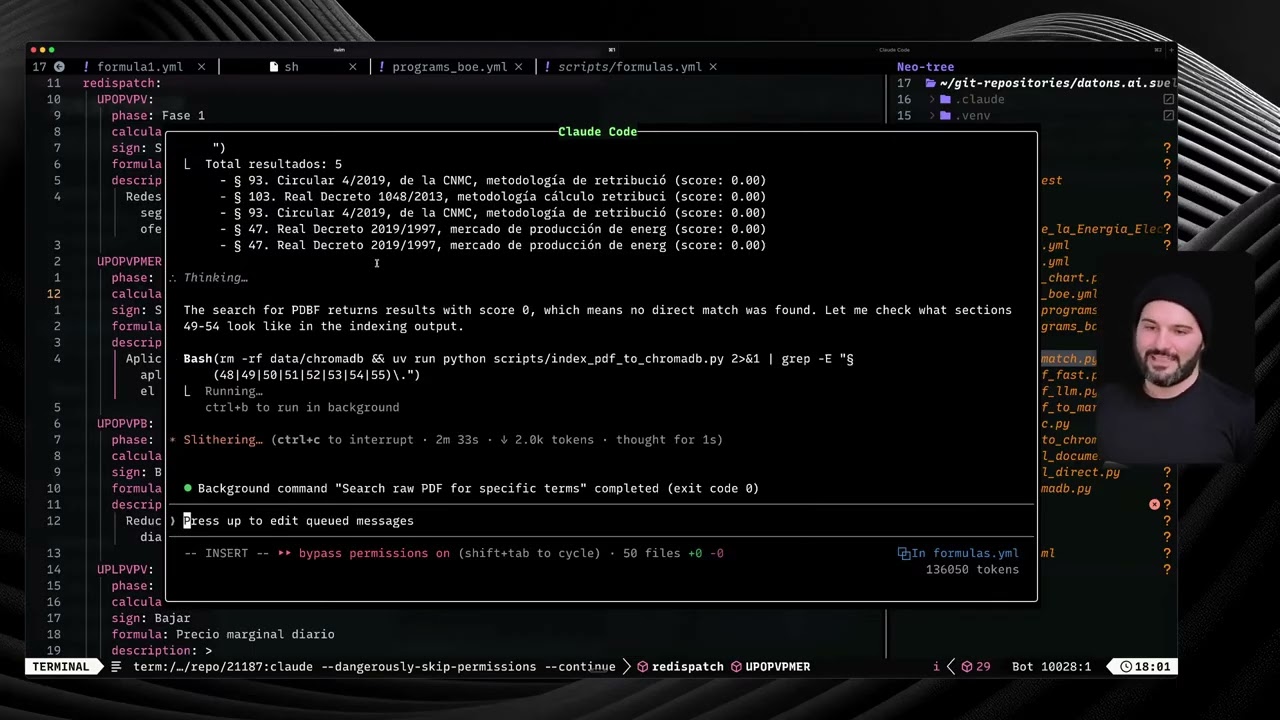Select the f_llm.py file in Neo-tree
This screenshot has height=720, width=1280.
(x=1068, y=391)
